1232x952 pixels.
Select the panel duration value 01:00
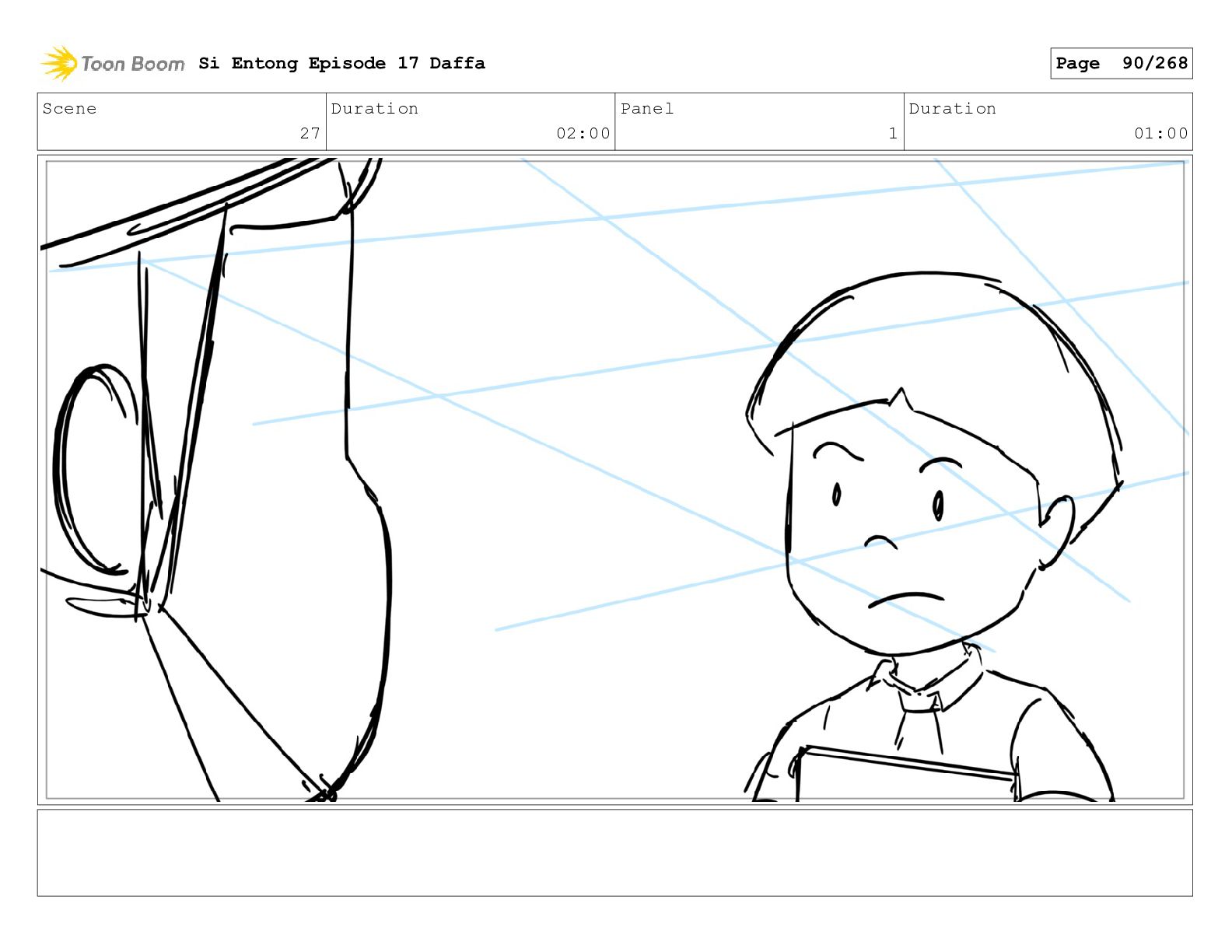point(1160,133)
